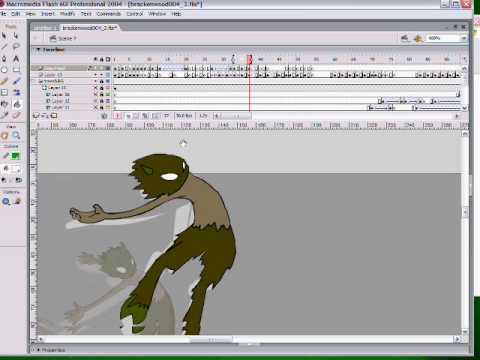
Task: Open the Insert menu
Action: (48, 14)
